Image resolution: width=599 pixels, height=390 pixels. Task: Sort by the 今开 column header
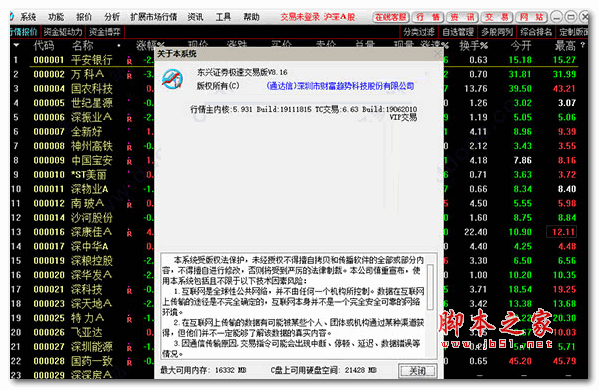(521, 46)
